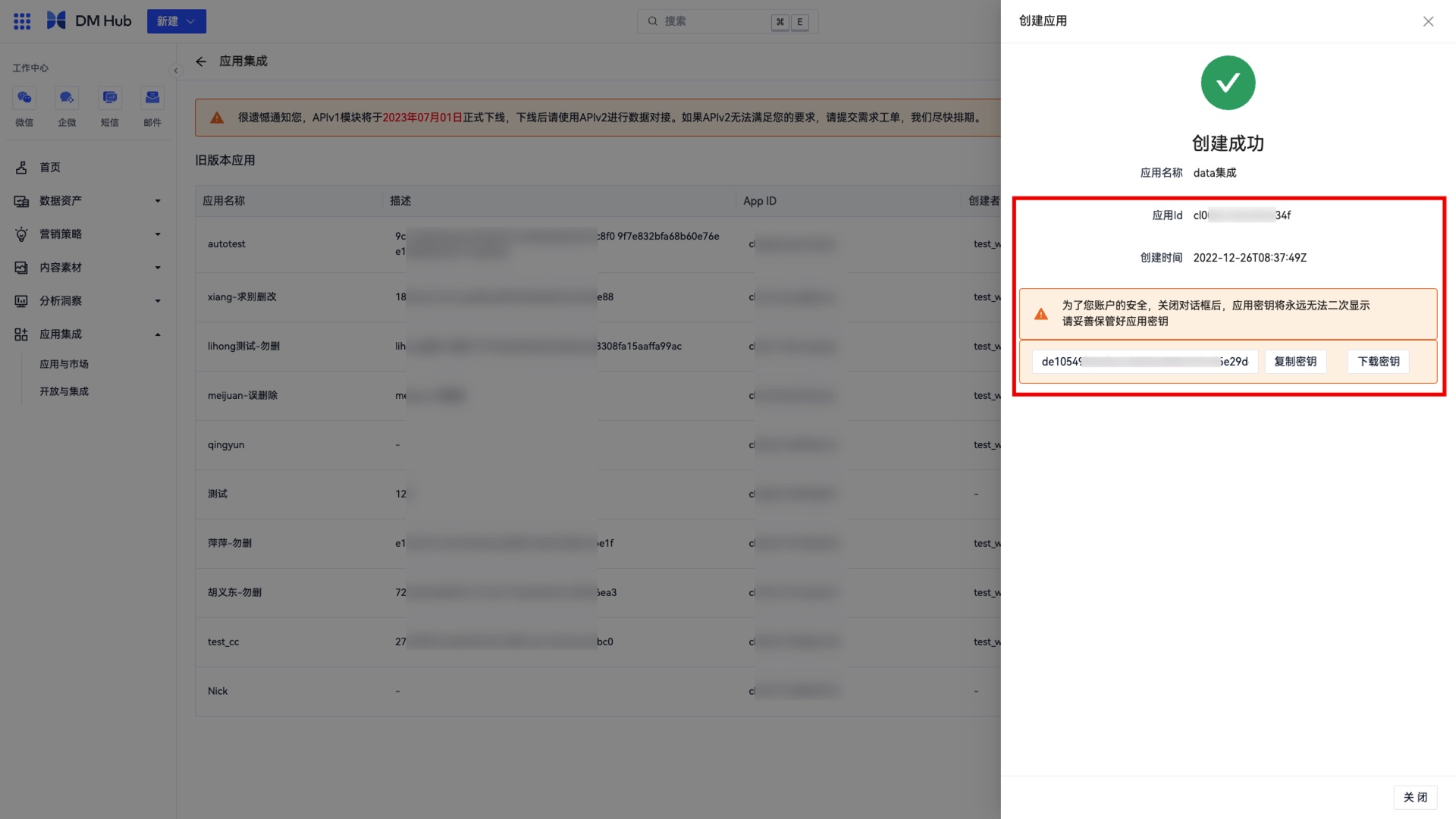Click the green success checkmark icon
Screen dimensions: 1456x819
click(x=1228, y=83)
